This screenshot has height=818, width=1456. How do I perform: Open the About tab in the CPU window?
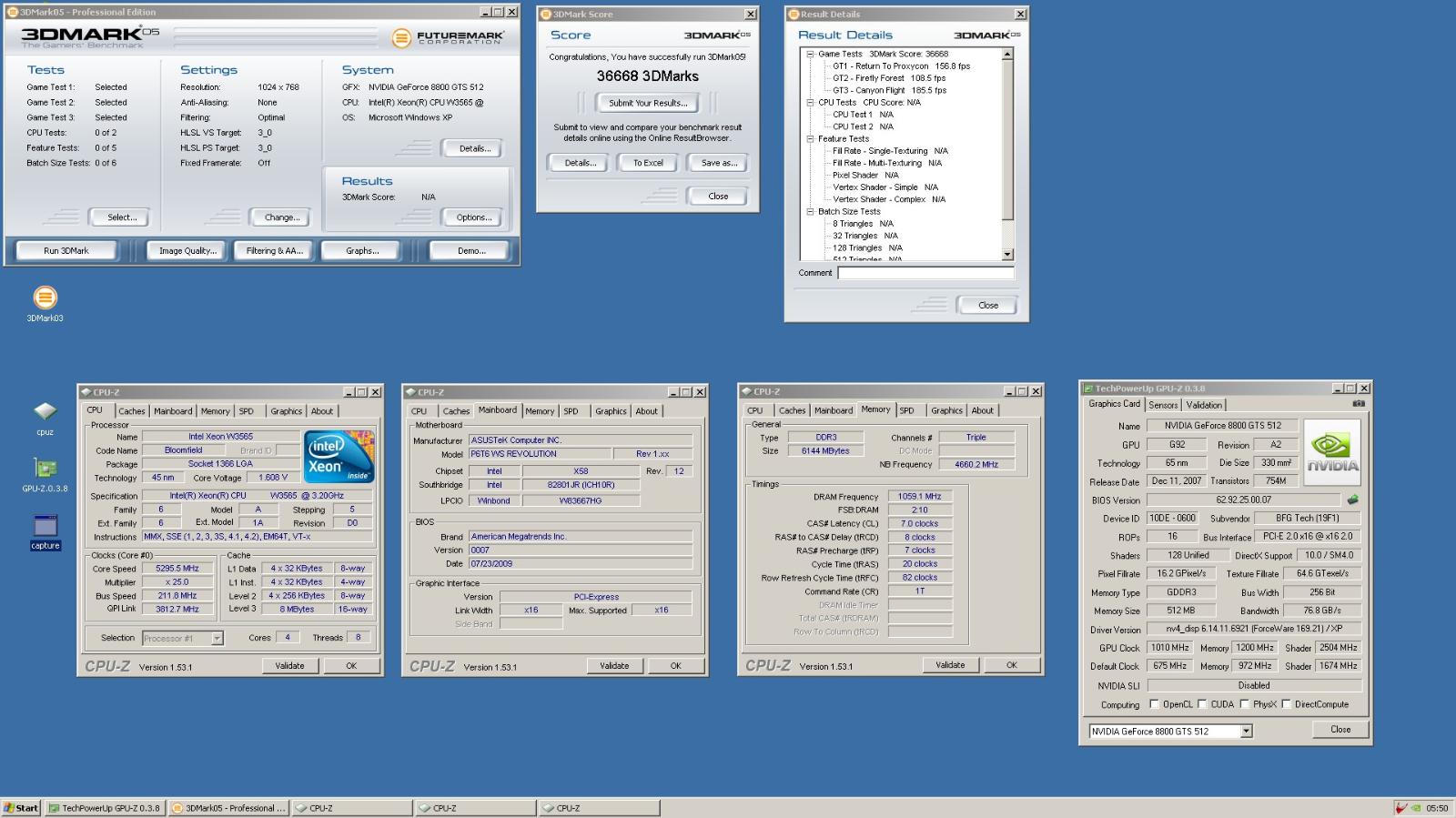[322, 411]
